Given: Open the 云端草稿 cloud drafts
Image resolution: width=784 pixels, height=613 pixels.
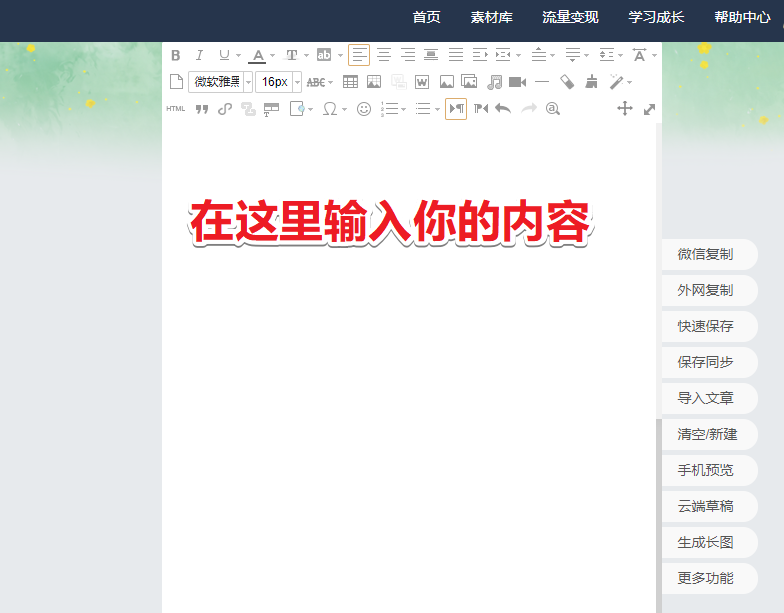Looking at the screenshot, I should 710,506.
